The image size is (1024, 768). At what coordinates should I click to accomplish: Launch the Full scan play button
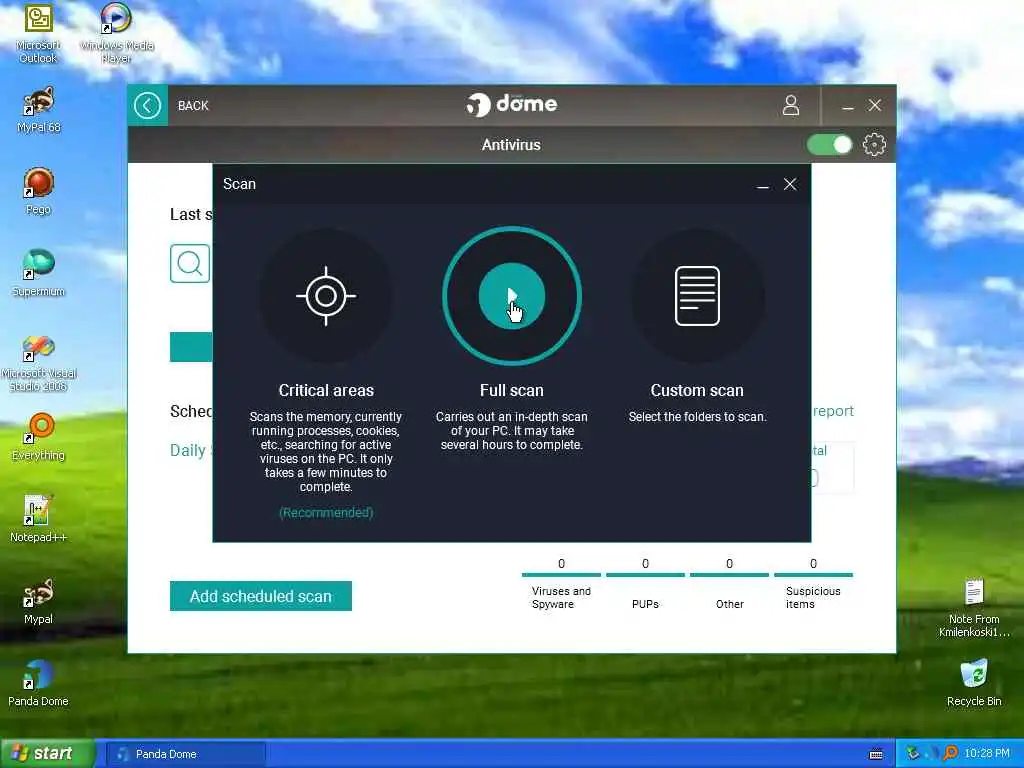coord(512,296)
